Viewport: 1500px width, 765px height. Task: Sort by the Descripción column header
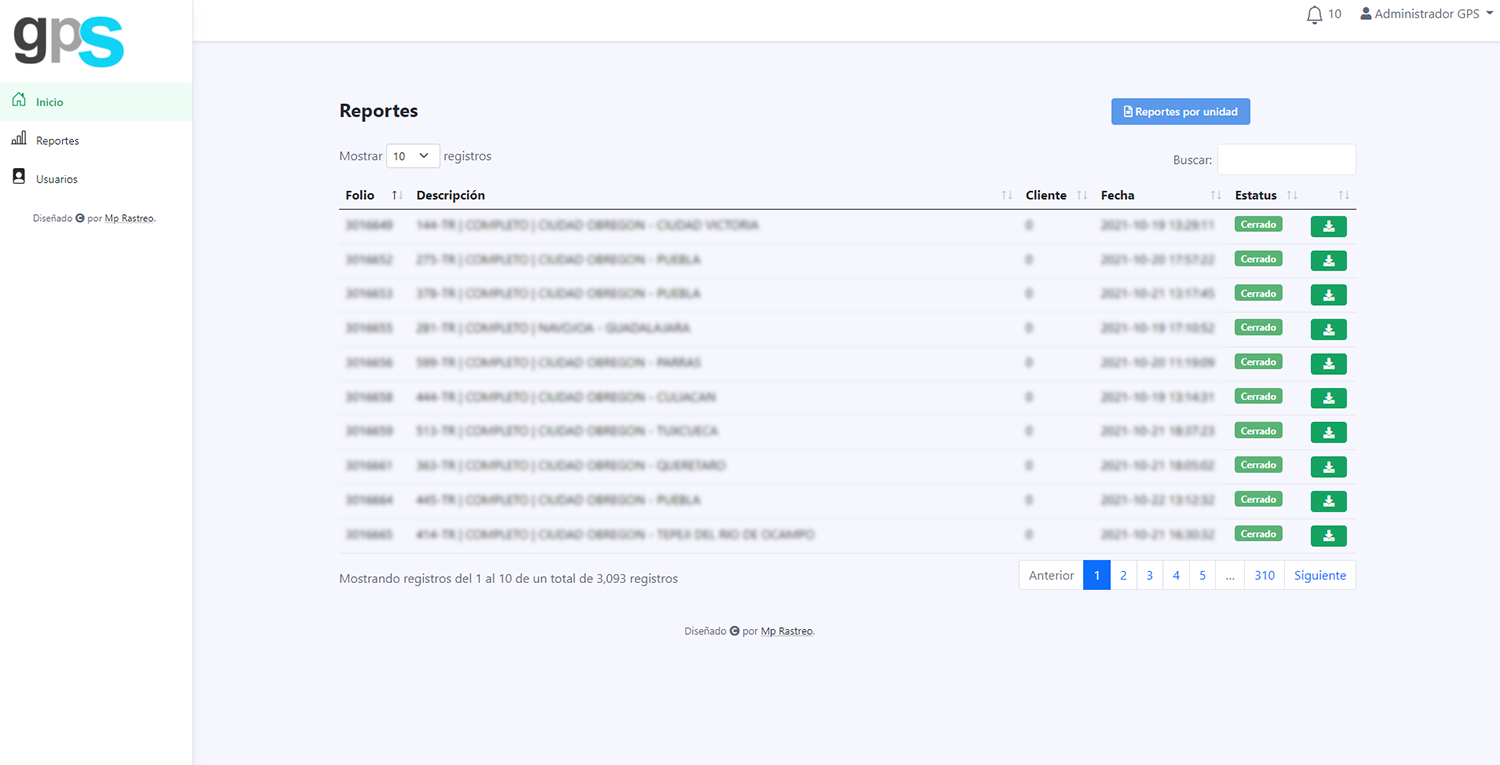(x=451, y=195)
